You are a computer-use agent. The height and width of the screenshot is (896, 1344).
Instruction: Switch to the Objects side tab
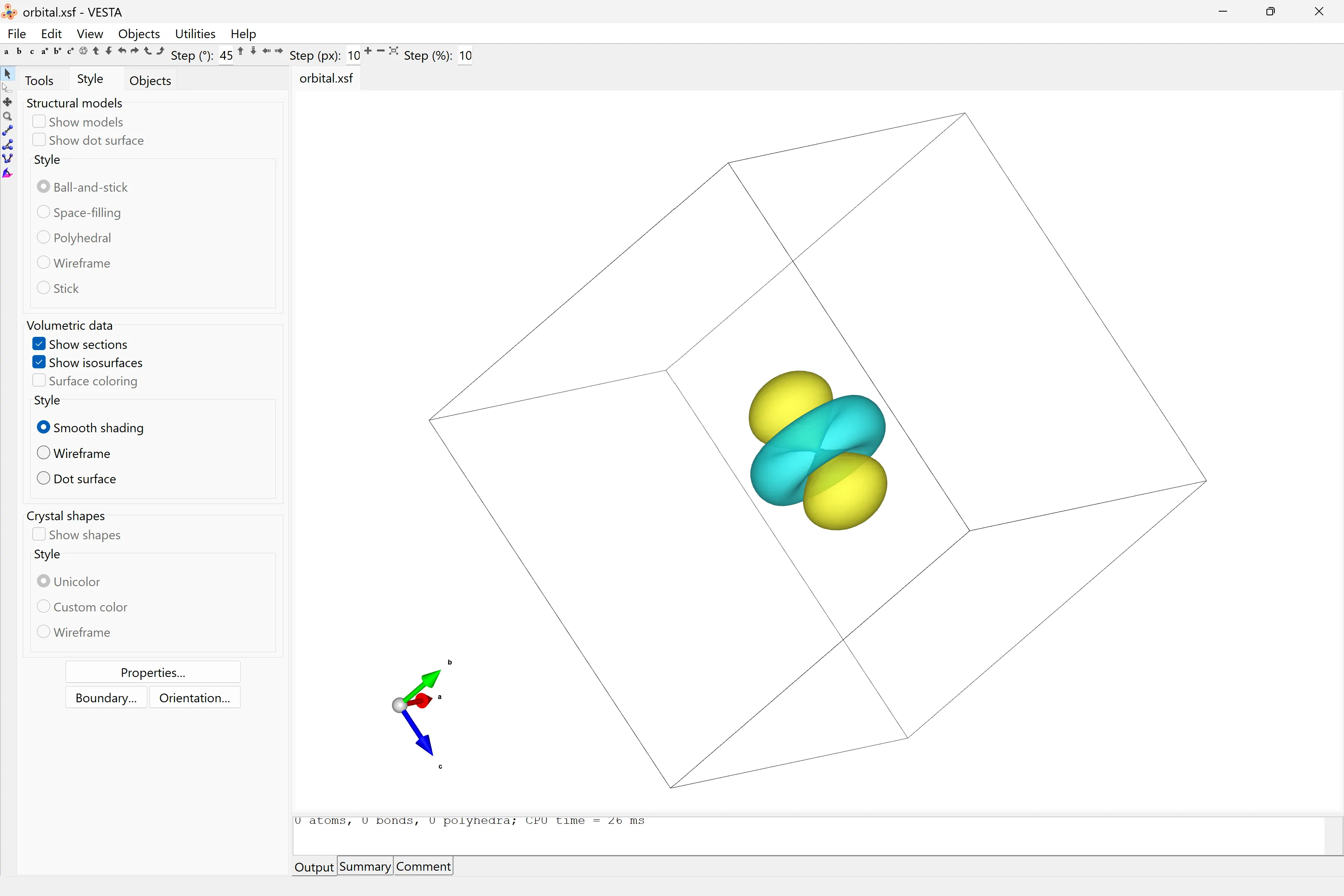[150, 80]
